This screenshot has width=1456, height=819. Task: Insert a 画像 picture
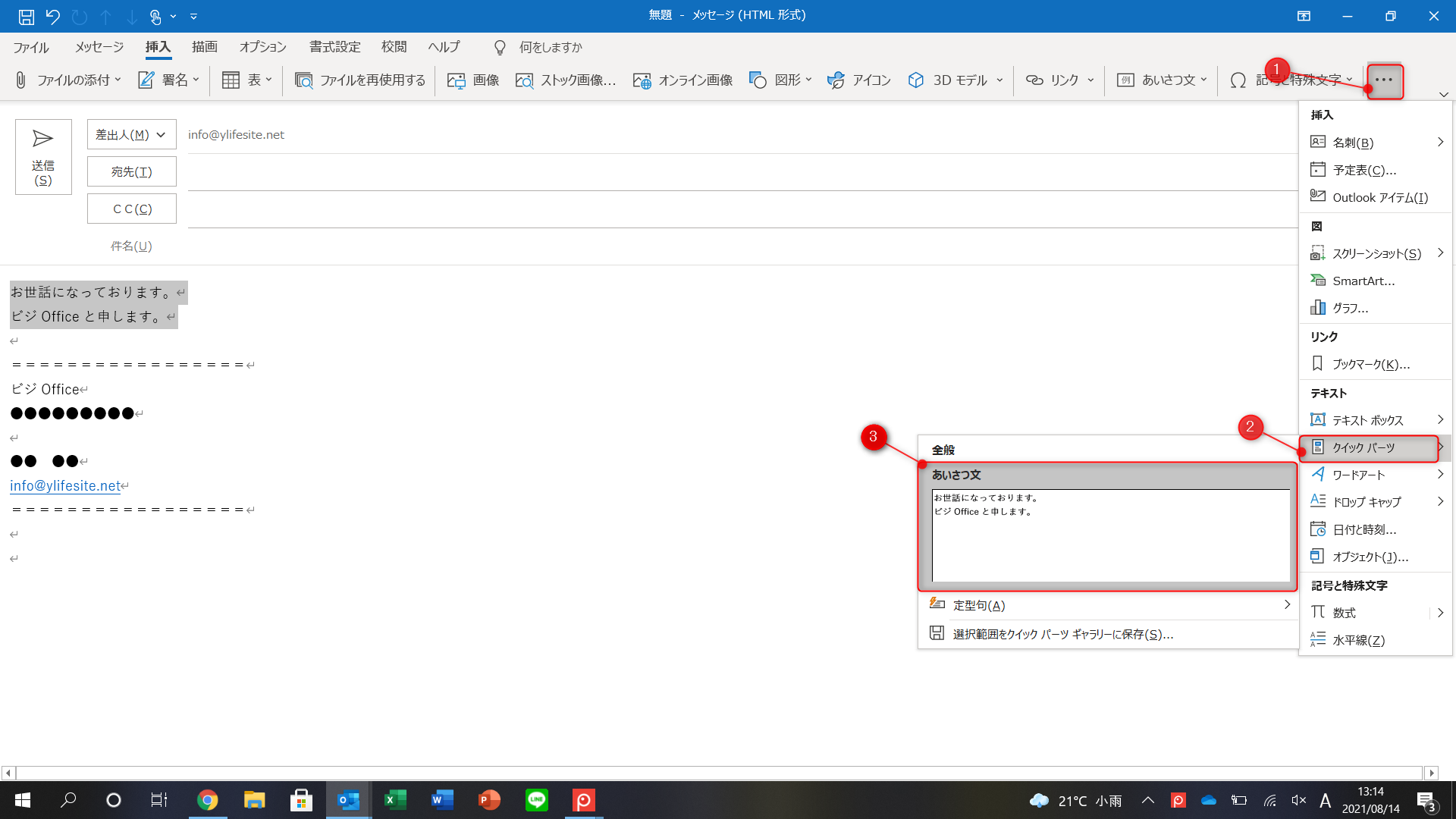[x=473, y=80]
